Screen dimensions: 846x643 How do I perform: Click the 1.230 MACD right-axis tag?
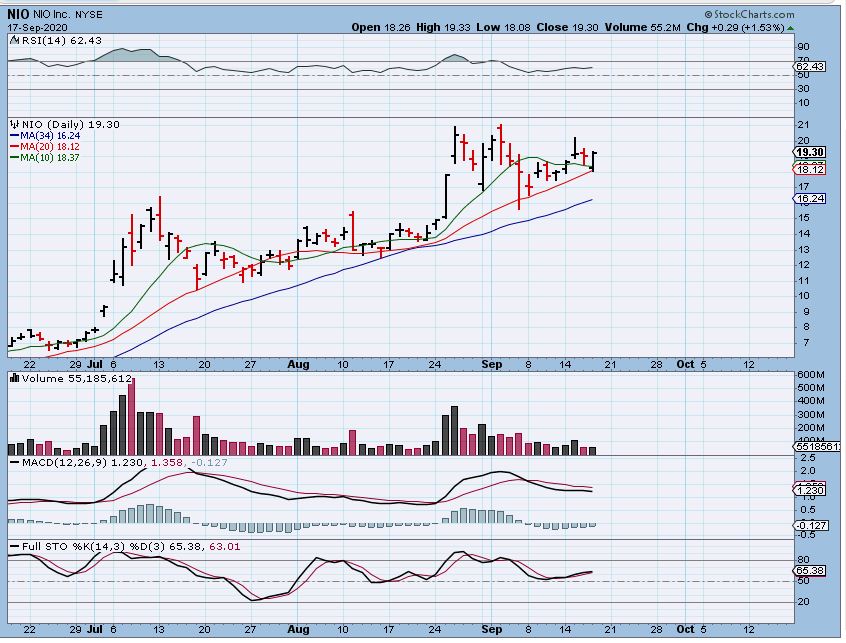point(810,490)
